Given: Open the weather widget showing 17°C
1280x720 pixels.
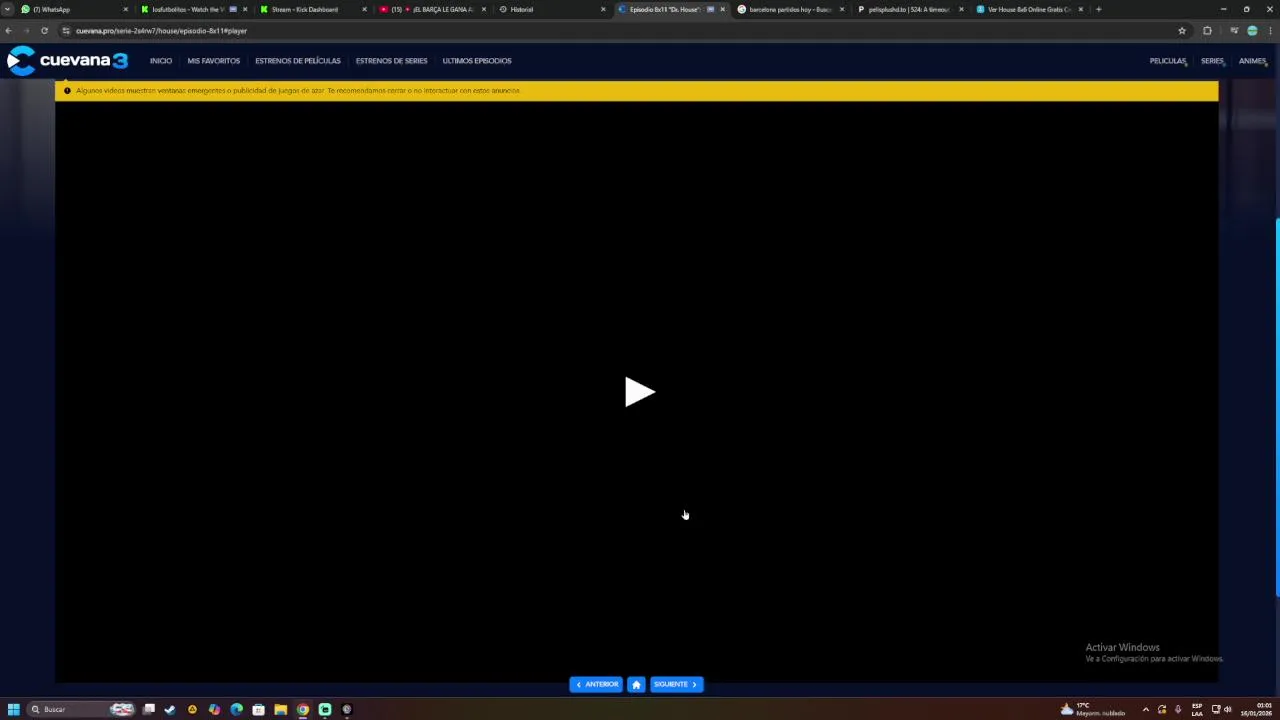Looking at the screenshot, I should [1093, 709].
